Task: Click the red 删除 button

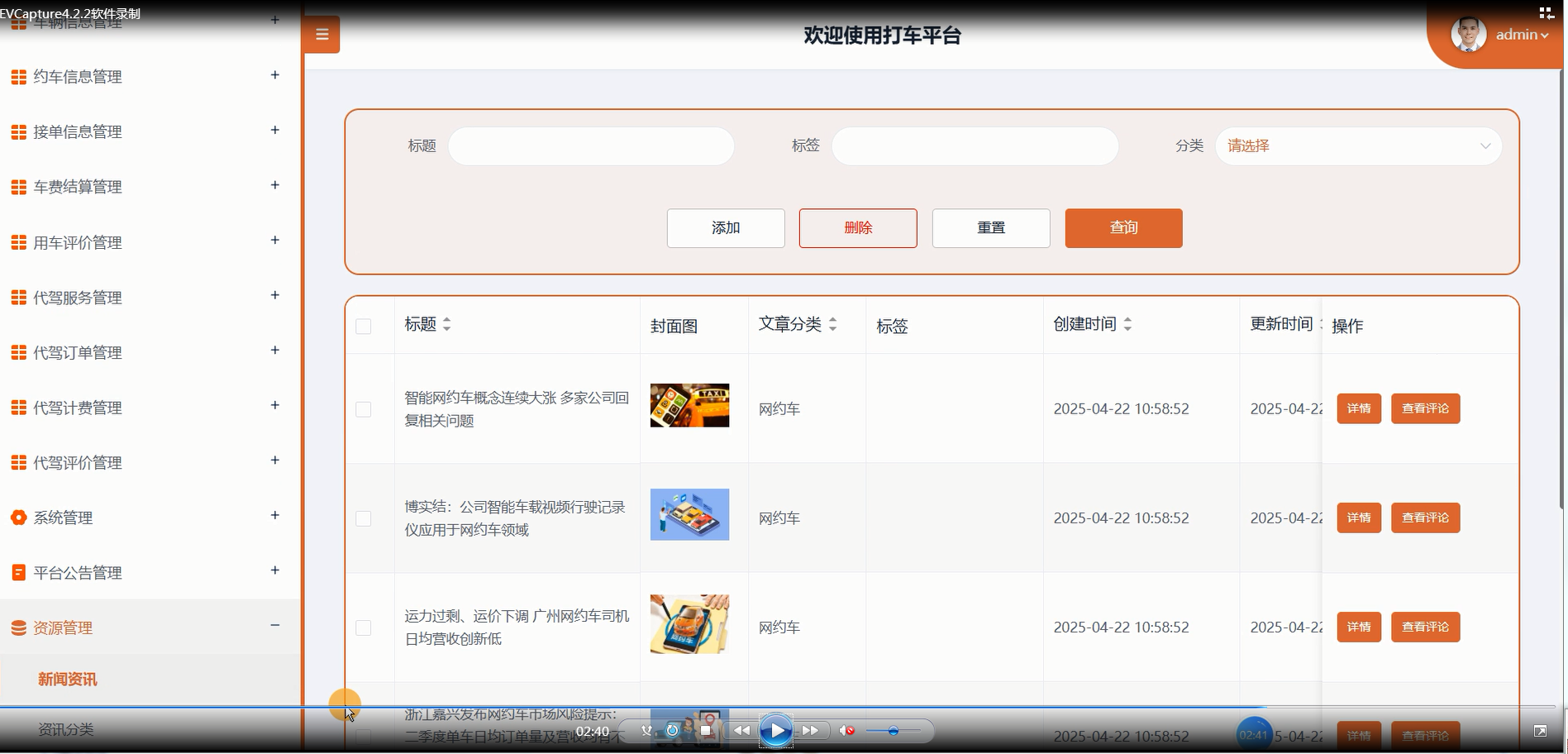Action: pyautogui.click(x=858, y=228)
